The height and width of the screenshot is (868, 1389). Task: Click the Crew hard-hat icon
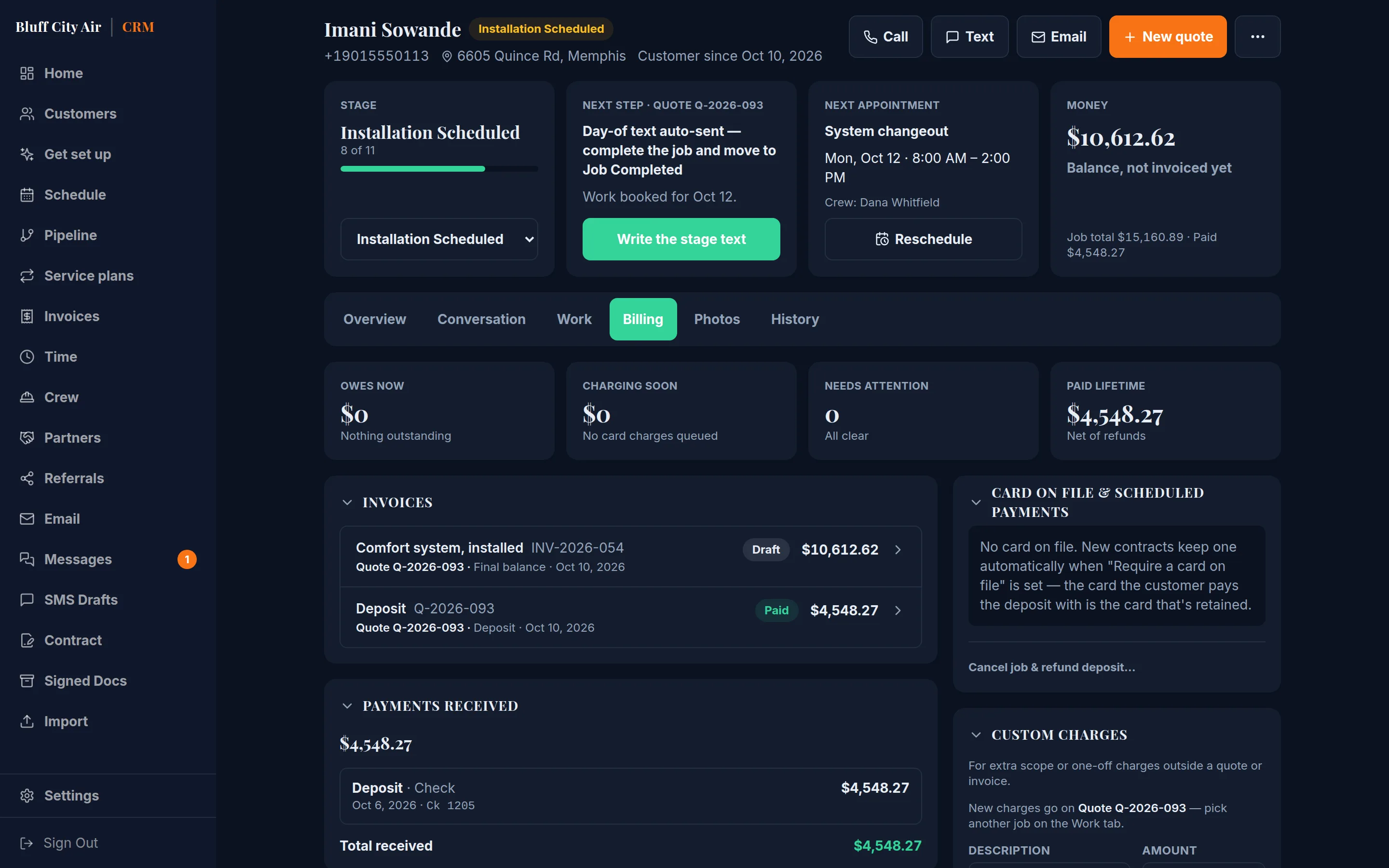(27, 397)
